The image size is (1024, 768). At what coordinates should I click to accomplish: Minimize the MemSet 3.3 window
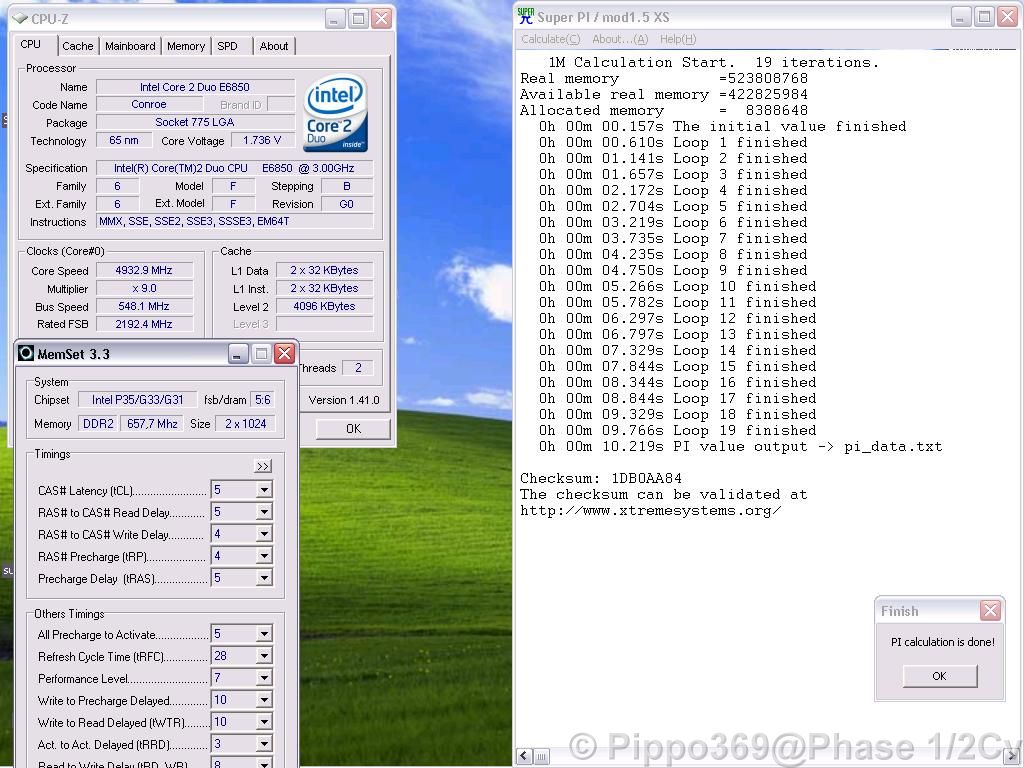238,354
